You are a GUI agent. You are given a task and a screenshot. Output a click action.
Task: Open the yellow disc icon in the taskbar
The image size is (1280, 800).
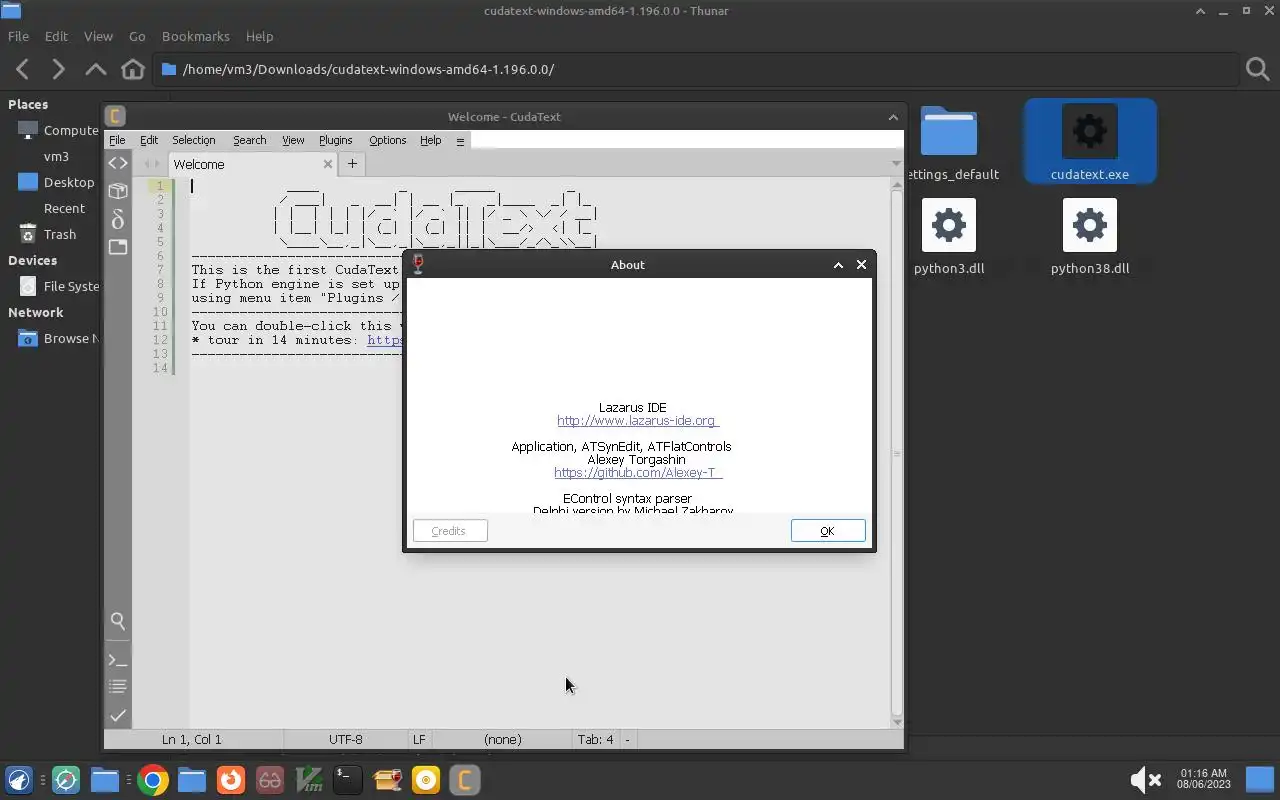click(426, 780)
